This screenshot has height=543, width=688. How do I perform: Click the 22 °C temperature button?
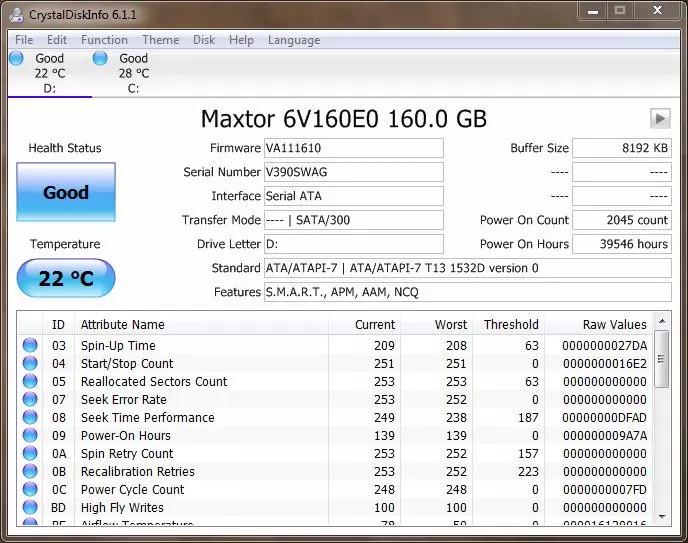(x=66, y=279)
